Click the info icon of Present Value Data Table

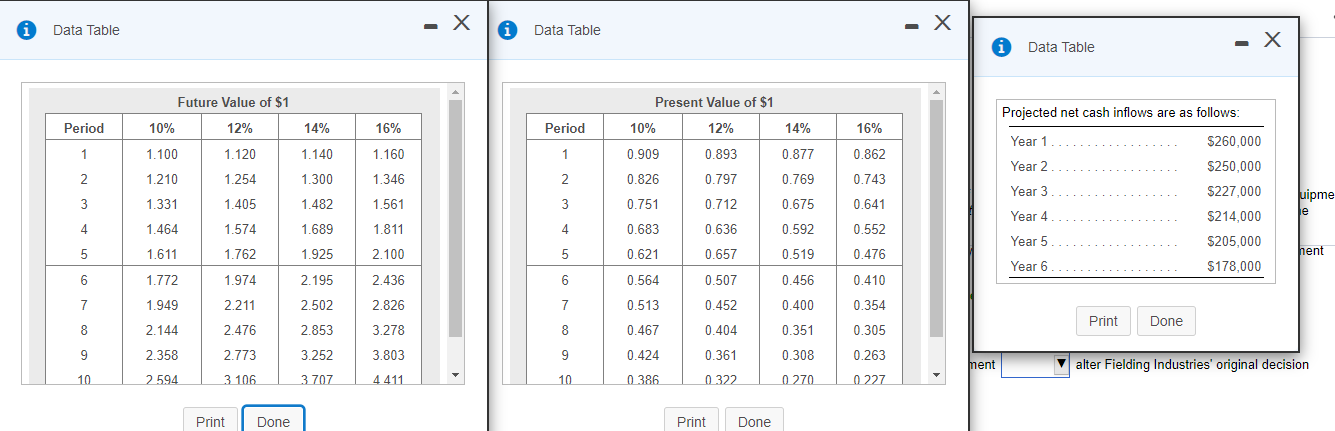coord(508,30)
